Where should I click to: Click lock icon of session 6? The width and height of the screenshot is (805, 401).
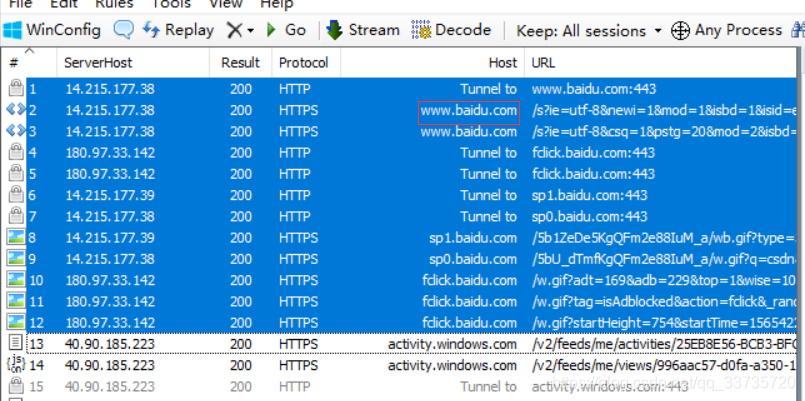click(x=16, y=195)
